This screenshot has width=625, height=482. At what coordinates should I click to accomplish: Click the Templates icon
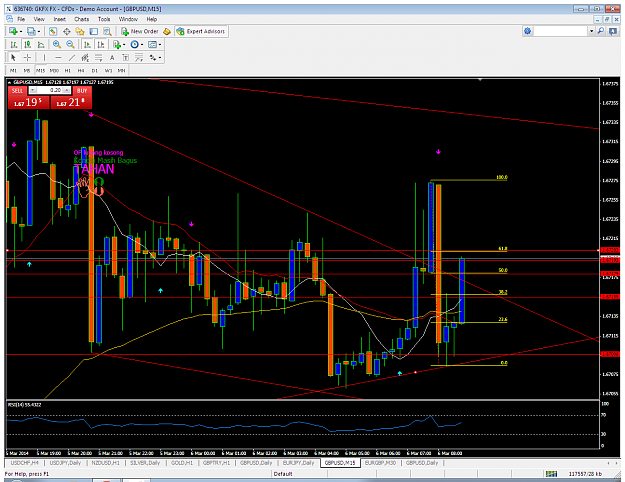pyautogui.click(x=152, y=44)
